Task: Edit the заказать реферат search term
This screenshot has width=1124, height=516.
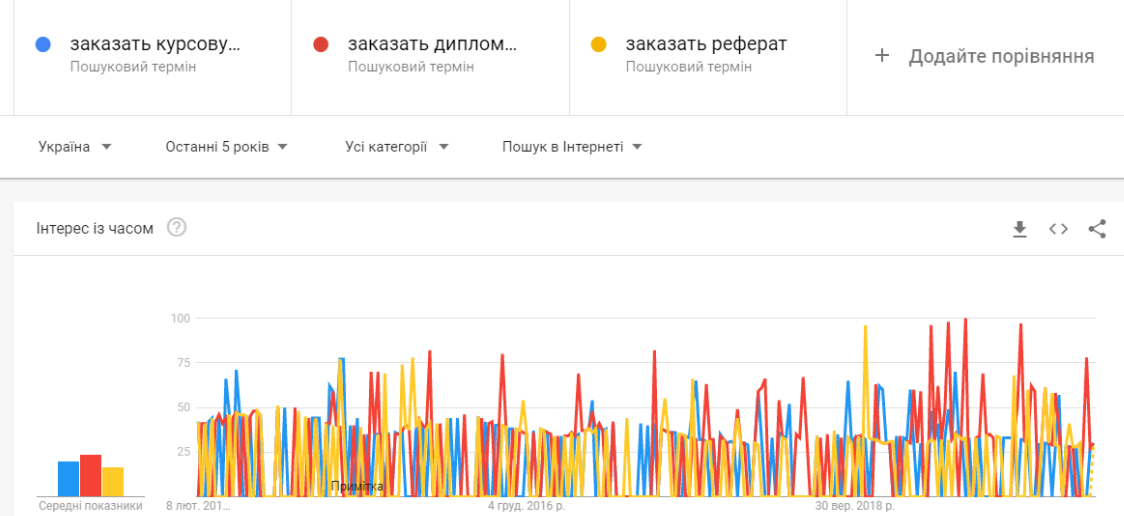Action: pos(706,44)
